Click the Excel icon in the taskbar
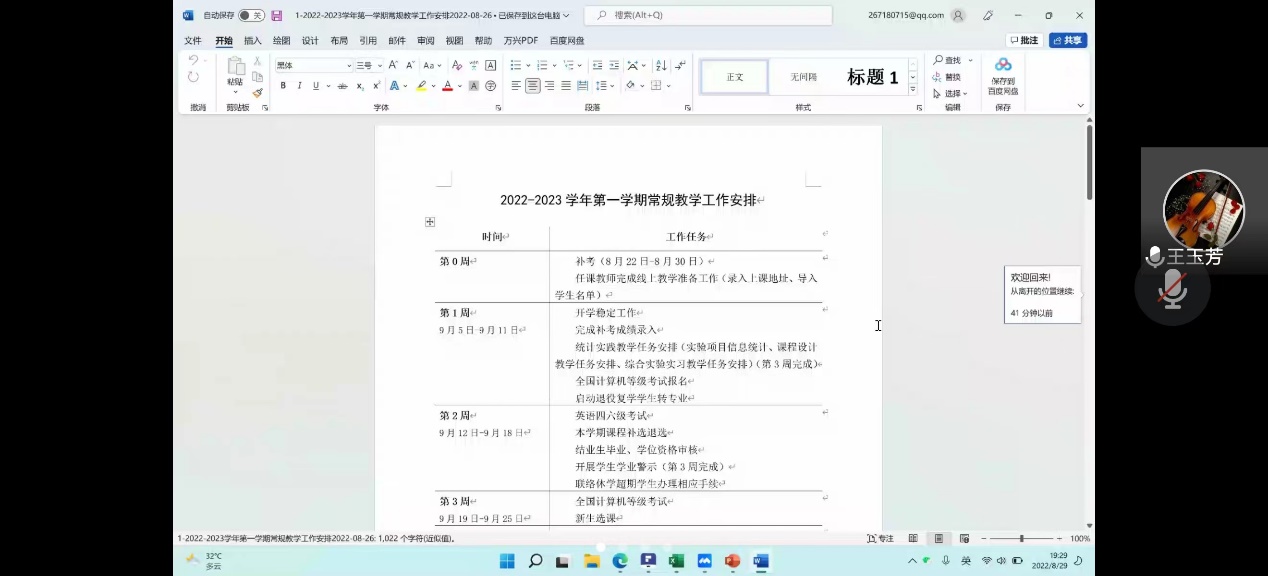 [x=676, y=561]
